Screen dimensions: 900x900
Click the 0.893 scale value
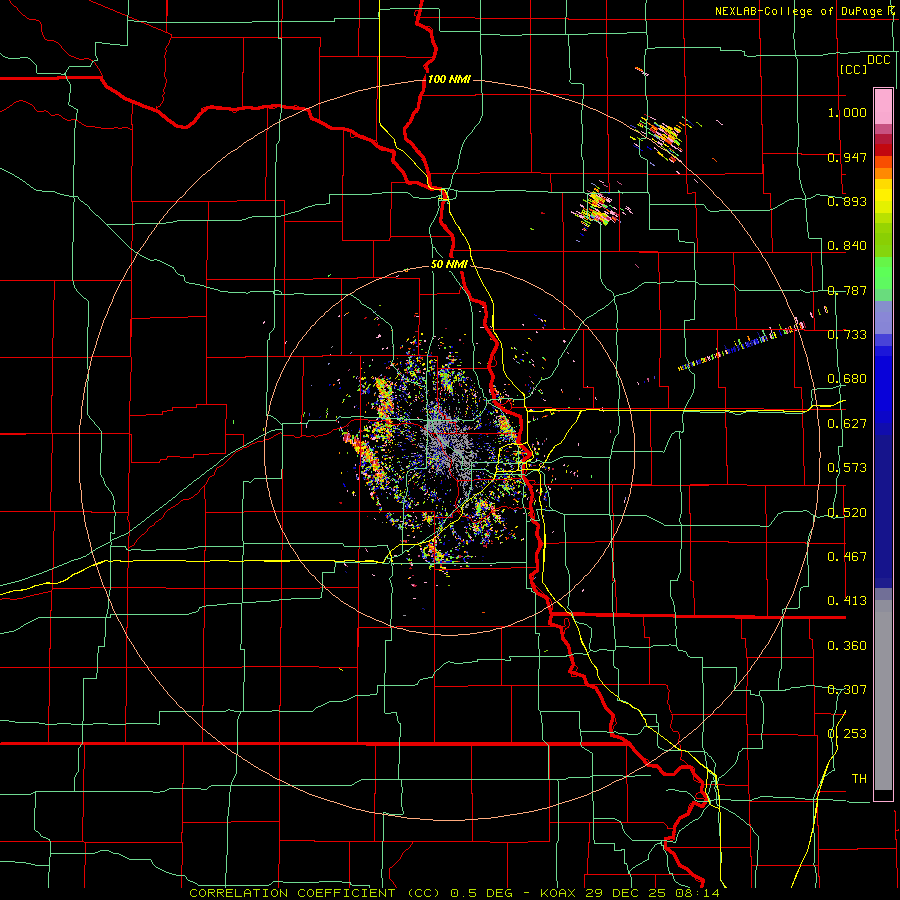(847, 201)
